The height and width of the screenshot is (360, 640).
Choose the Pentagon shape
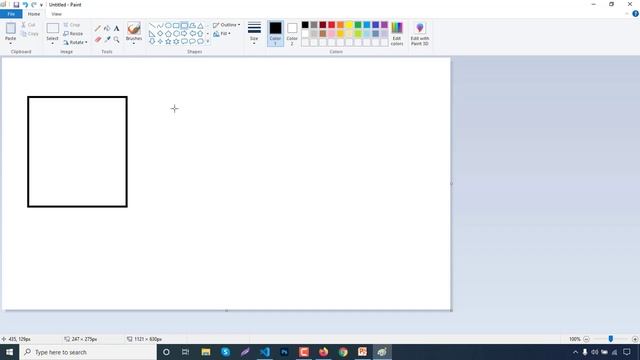(x=168, y=33)
